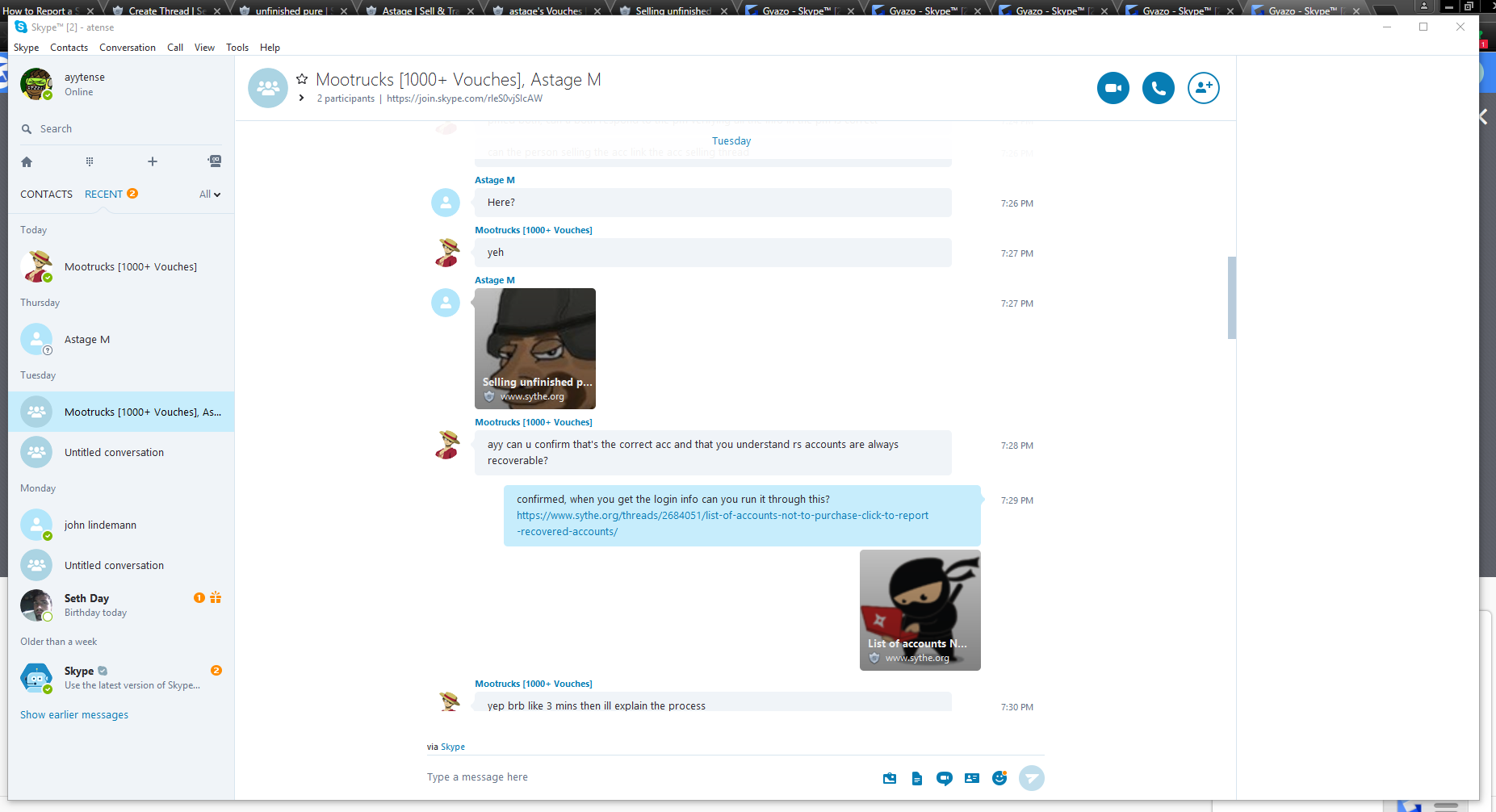Open the Selling unfinished link preview

tap(535, 349)
